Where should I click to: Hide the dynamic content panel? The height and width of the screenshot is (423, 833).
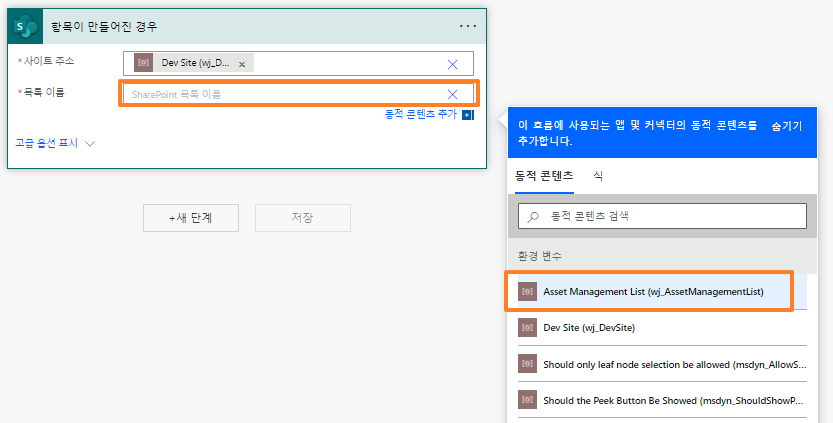click(786, 126)
